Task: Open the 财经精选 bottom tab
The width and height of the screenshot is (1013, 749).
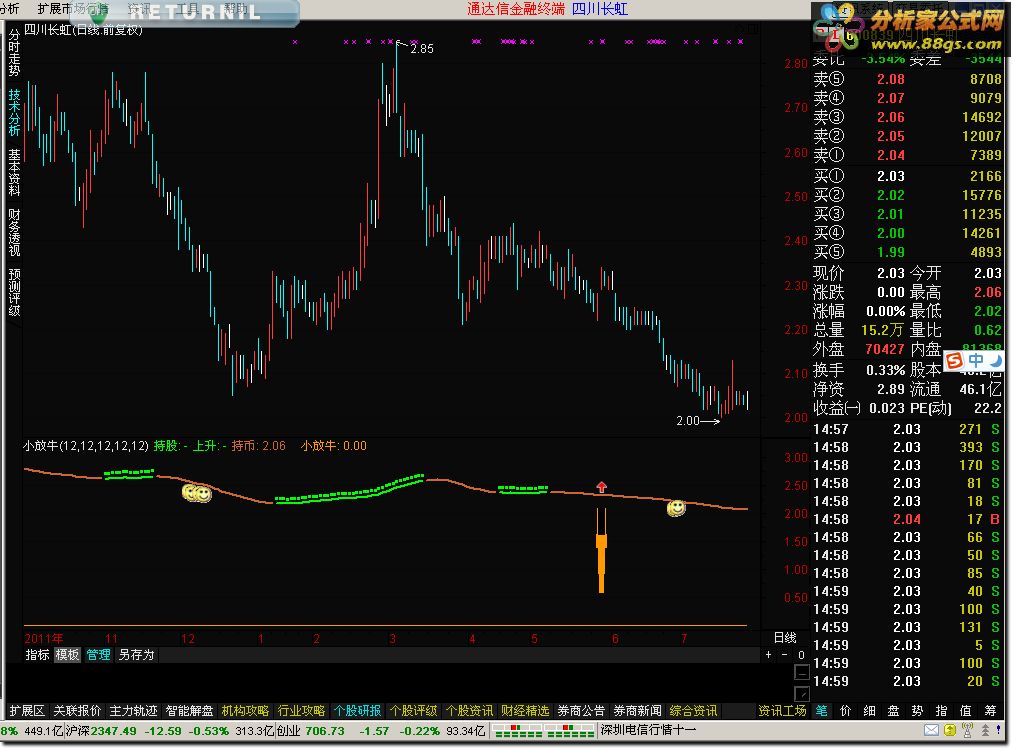Action: click(x=525, y=711)
